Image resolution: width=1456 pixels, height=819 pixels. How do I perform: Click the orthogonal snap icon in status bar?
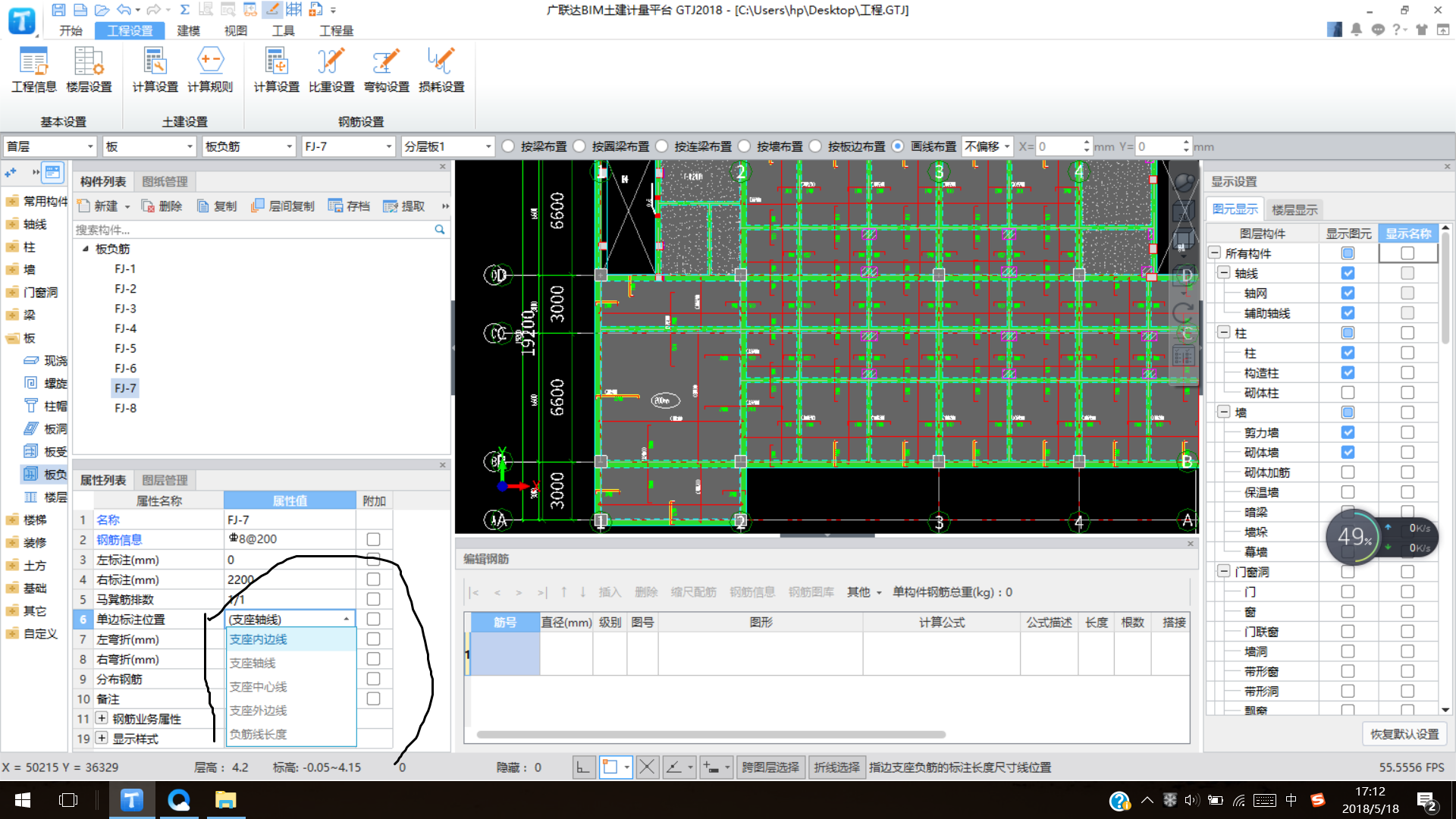(582, 767)
